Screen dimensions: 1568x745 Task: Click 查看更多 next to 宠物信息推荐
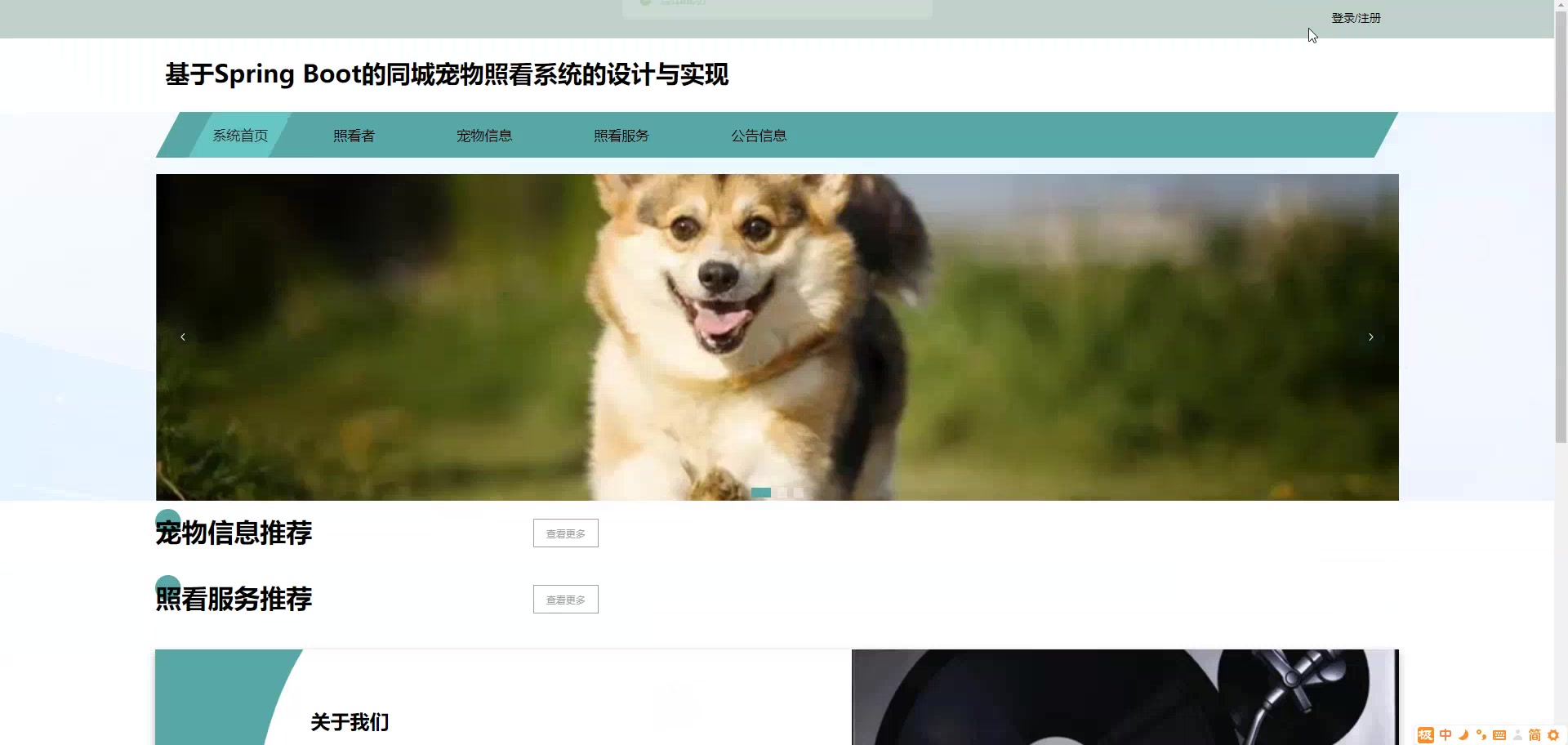click(566, 533)
